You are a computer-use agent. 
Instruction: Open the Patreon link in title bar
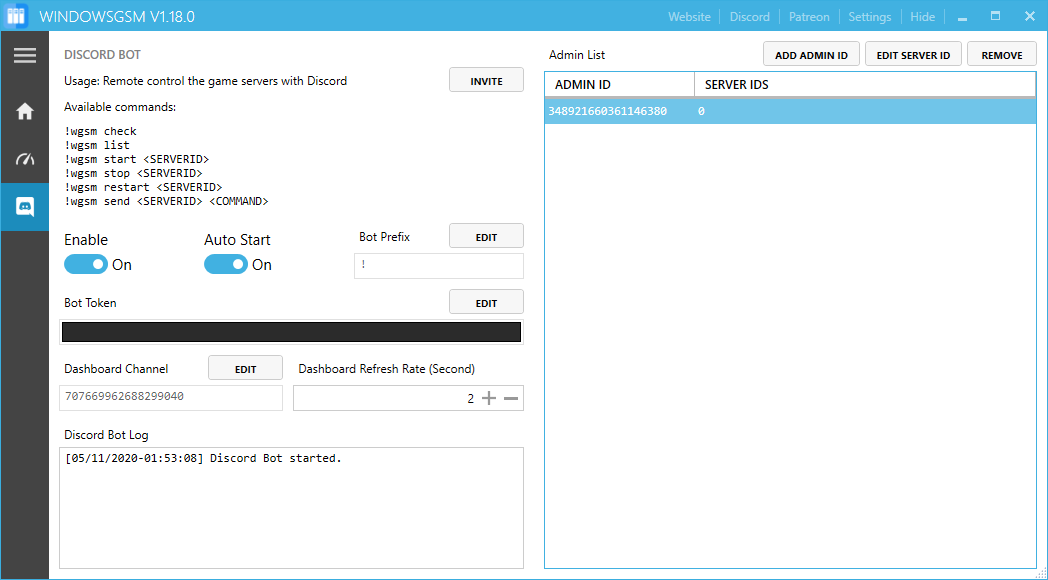click(809, 17)
